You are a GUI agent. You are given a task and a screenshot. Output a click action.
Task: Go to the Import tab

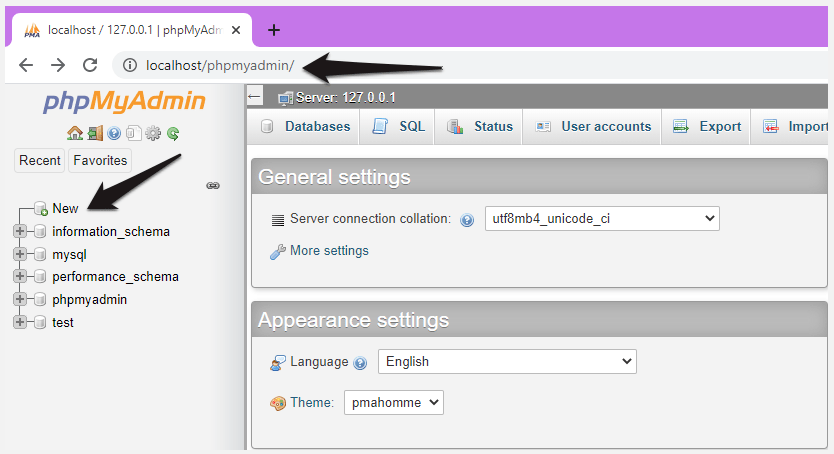coord(791,127)
